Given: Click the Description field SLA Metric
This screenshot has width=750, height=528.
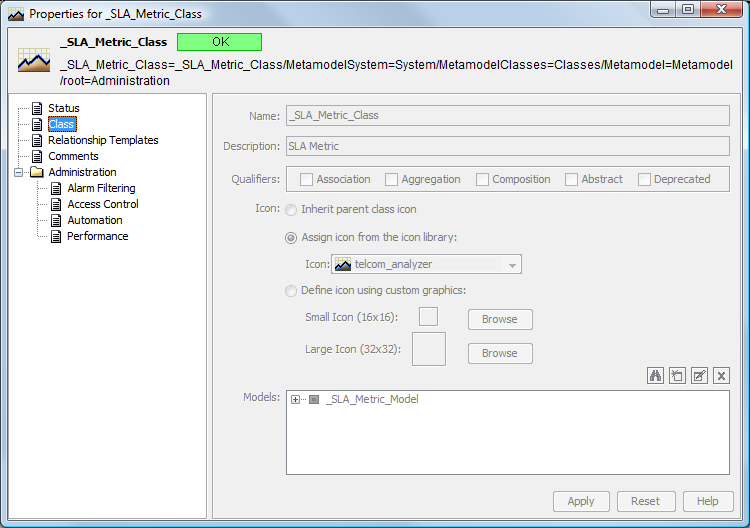Looking at the screenshot, I should coord(507,146).
